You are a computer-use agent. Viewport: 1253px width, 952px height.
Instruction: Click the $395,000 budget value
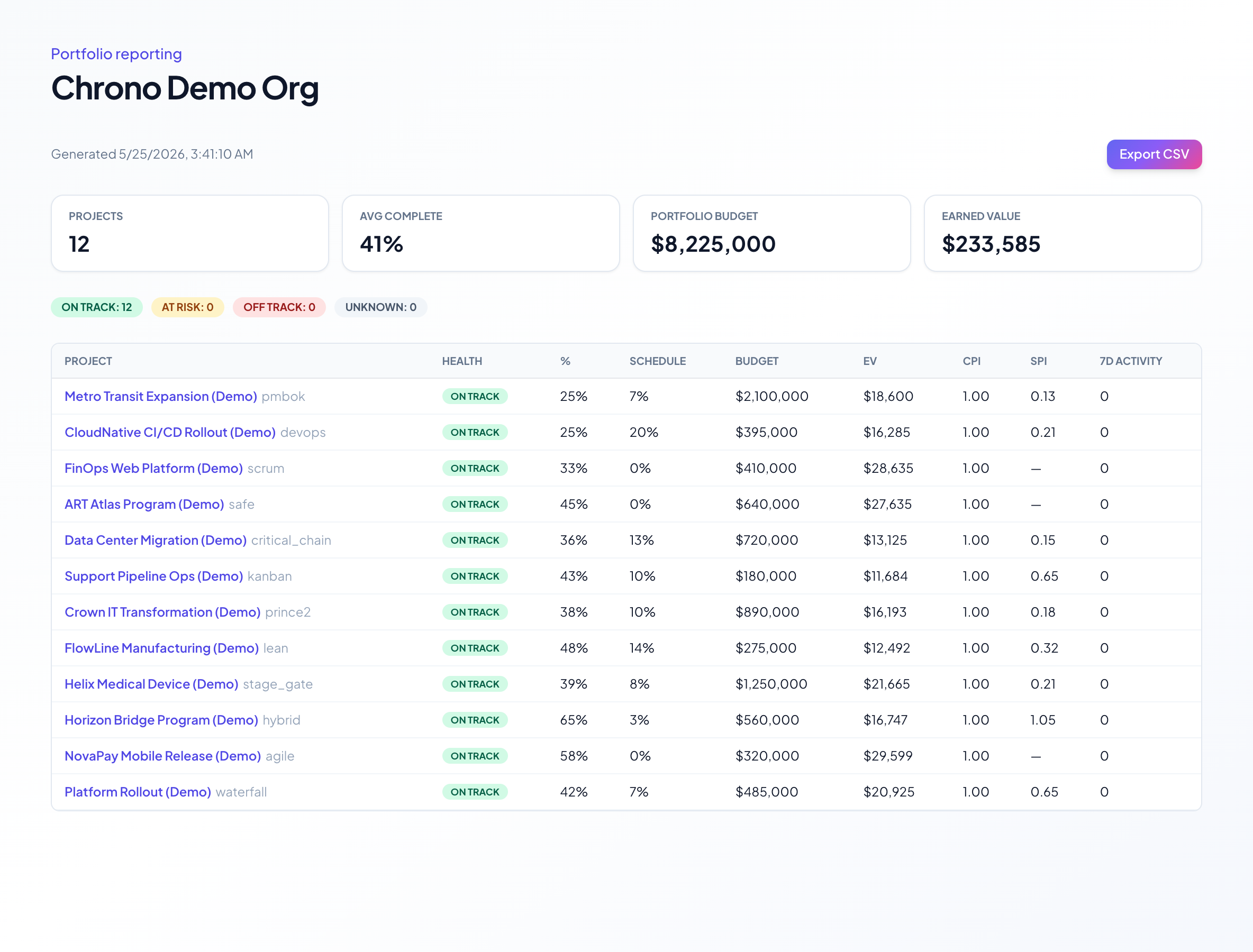(767, 433)
